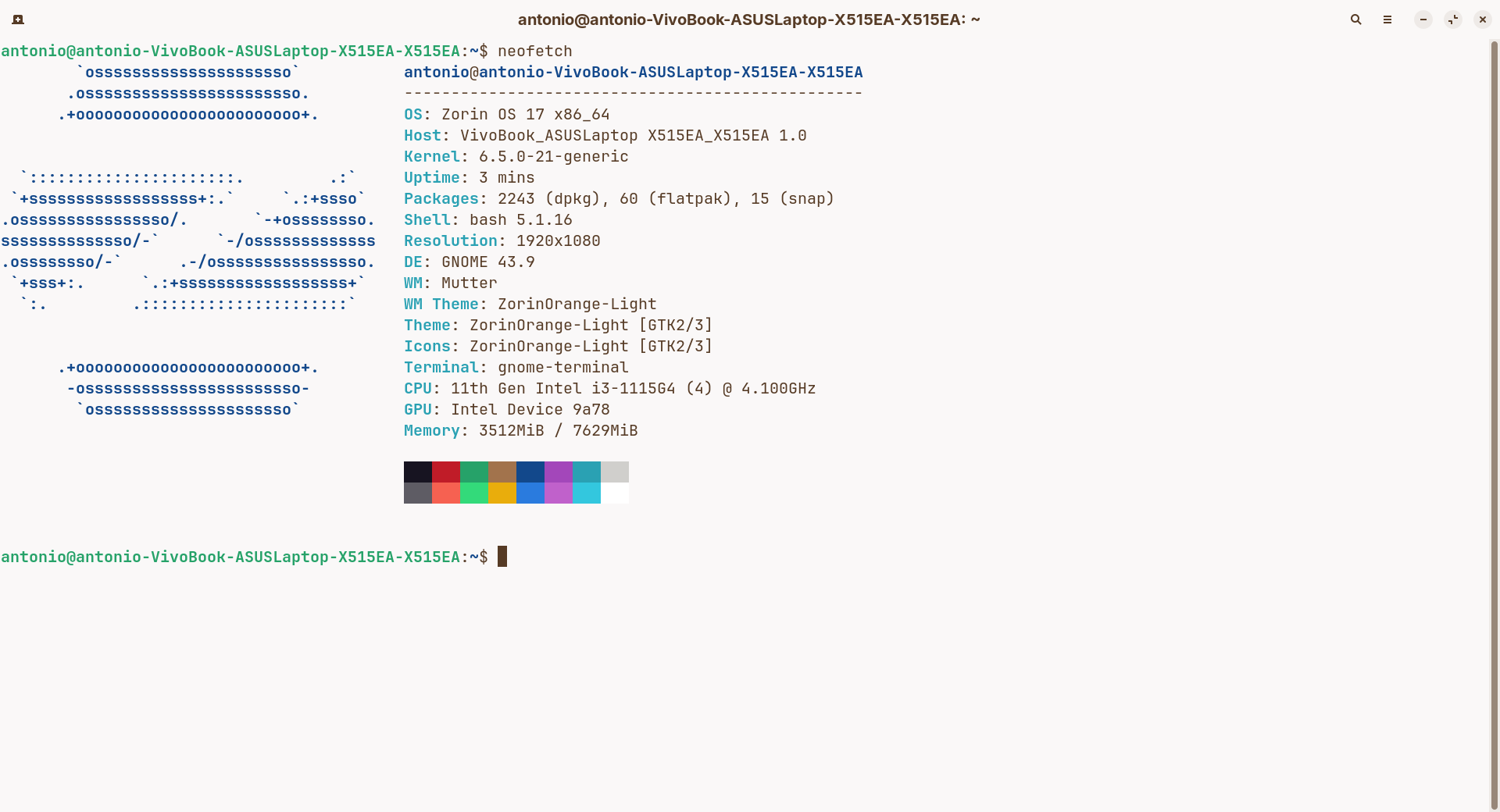Click the 'Resolution: 1920x1080' line
Viewport: 1500px width, 812px height.
502,240
